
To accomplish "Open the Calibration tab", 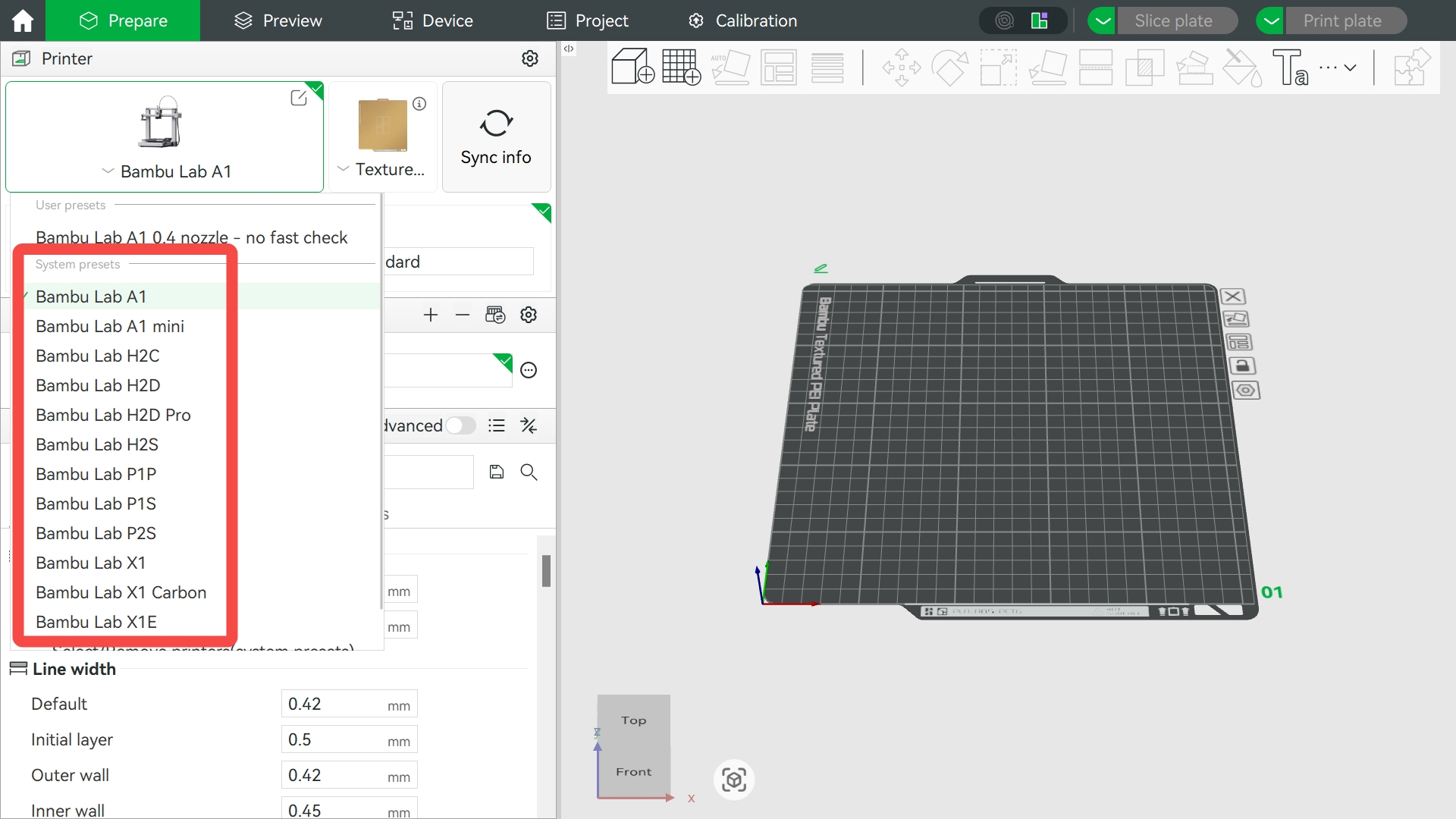I will [742, 20].
